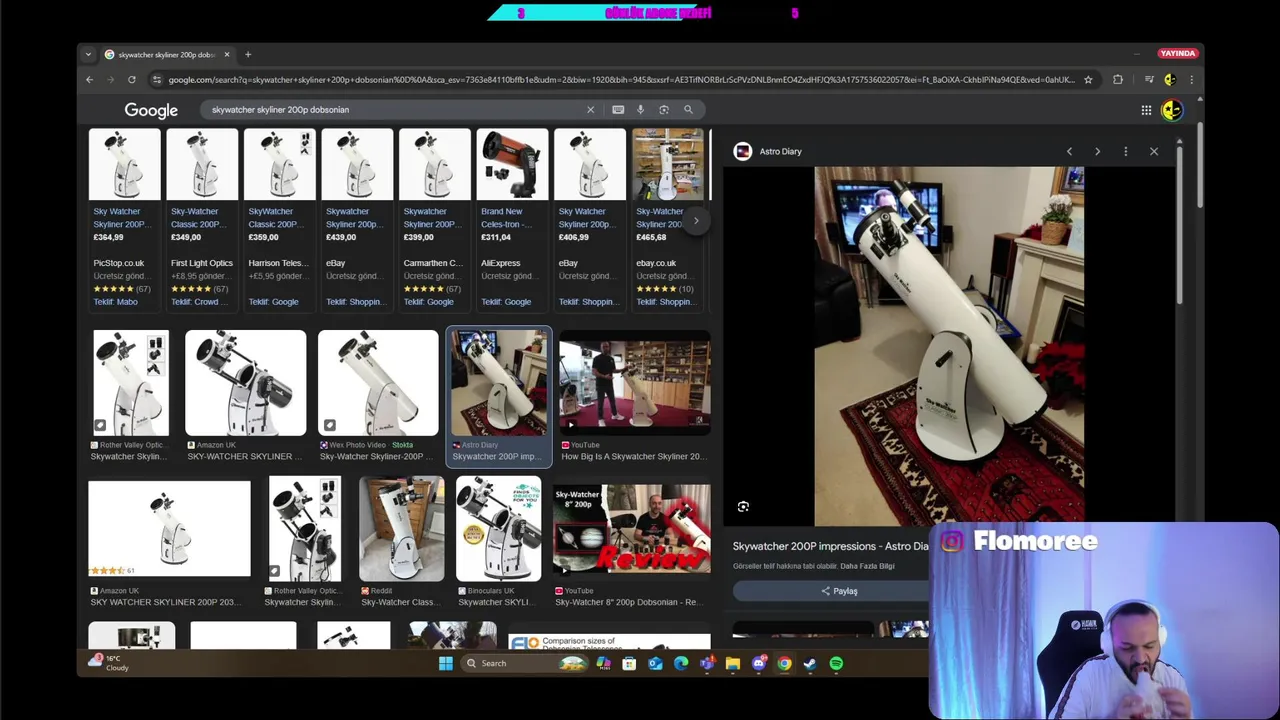This screenshot has height=720, width=1280.
Task: Open Binoculars UK SKYWATCHER thumbnail
Action: coord(498,529)
